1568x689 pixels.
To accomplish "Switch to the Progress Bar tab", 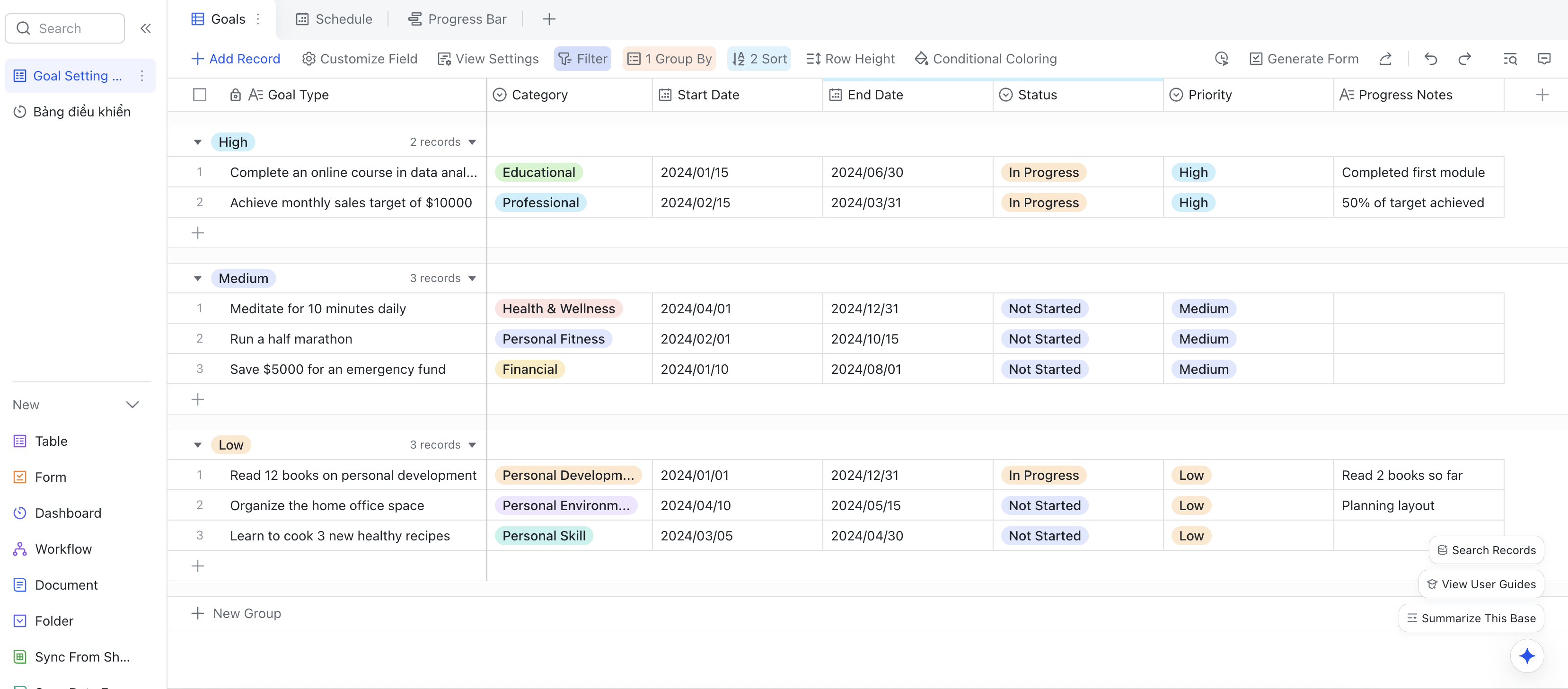I will (457, 19).
